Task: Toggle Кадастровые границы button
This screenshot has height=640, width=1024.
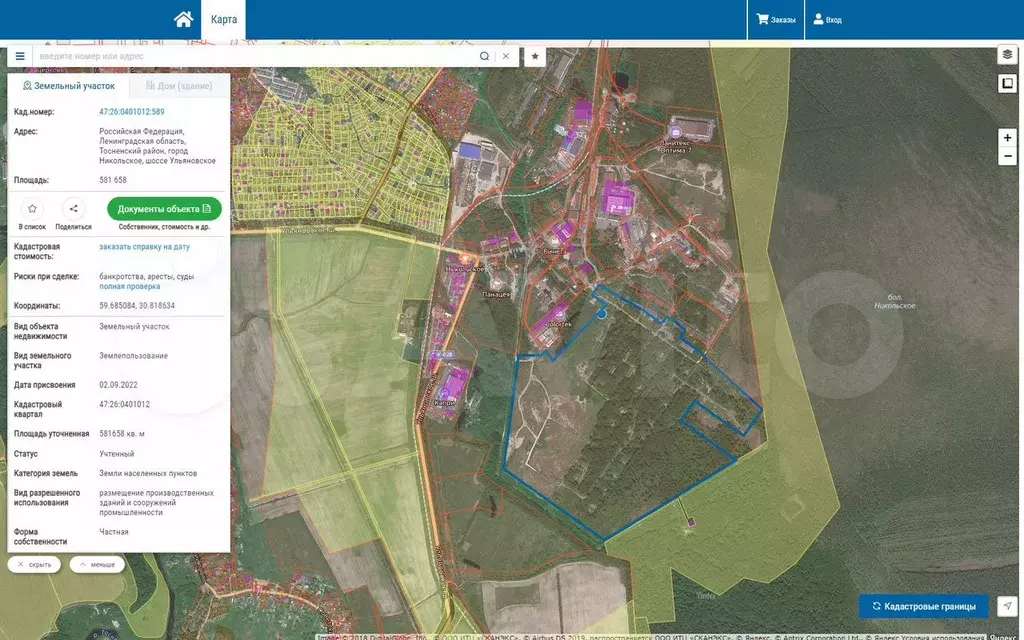Action: (923, 606)
